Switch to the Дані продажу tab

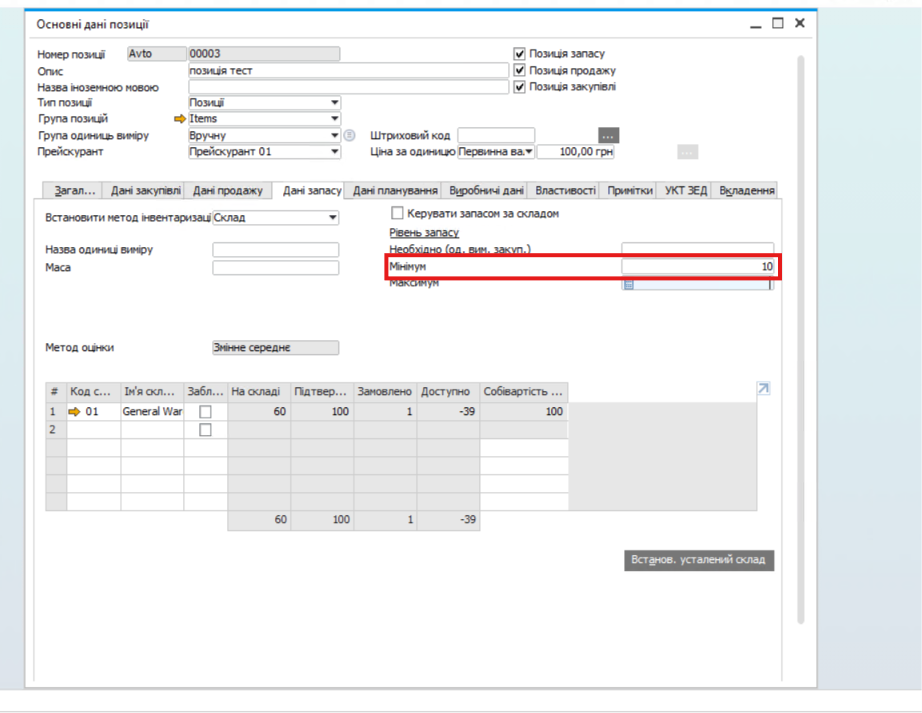228,190
